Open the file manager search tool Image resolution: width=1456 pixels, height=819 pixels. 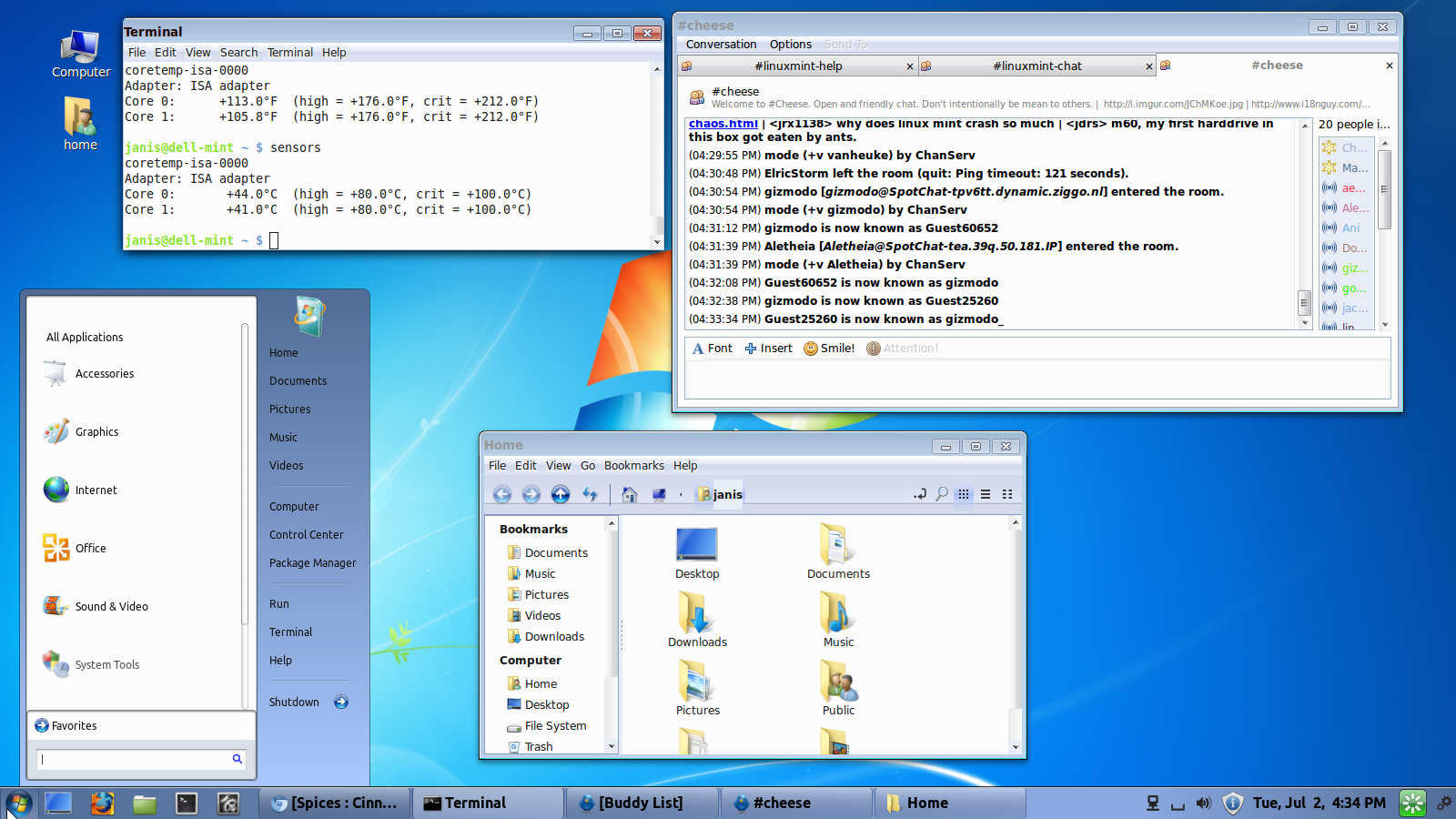[x=942, y=494]
